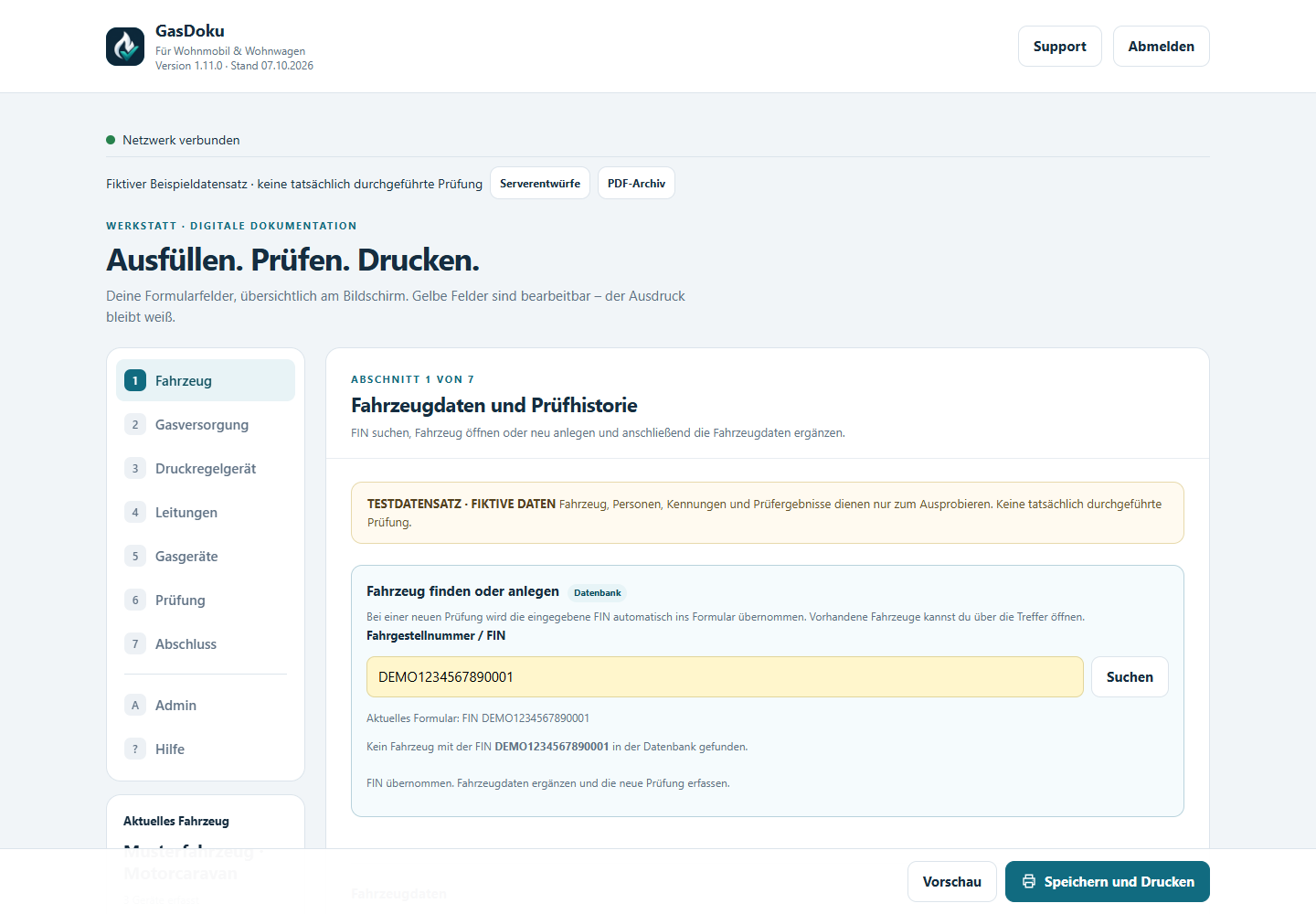Click the question mark badge for Hilfe
The height and width of the screenshot is (914, 1316).
[x=135, y=749]
